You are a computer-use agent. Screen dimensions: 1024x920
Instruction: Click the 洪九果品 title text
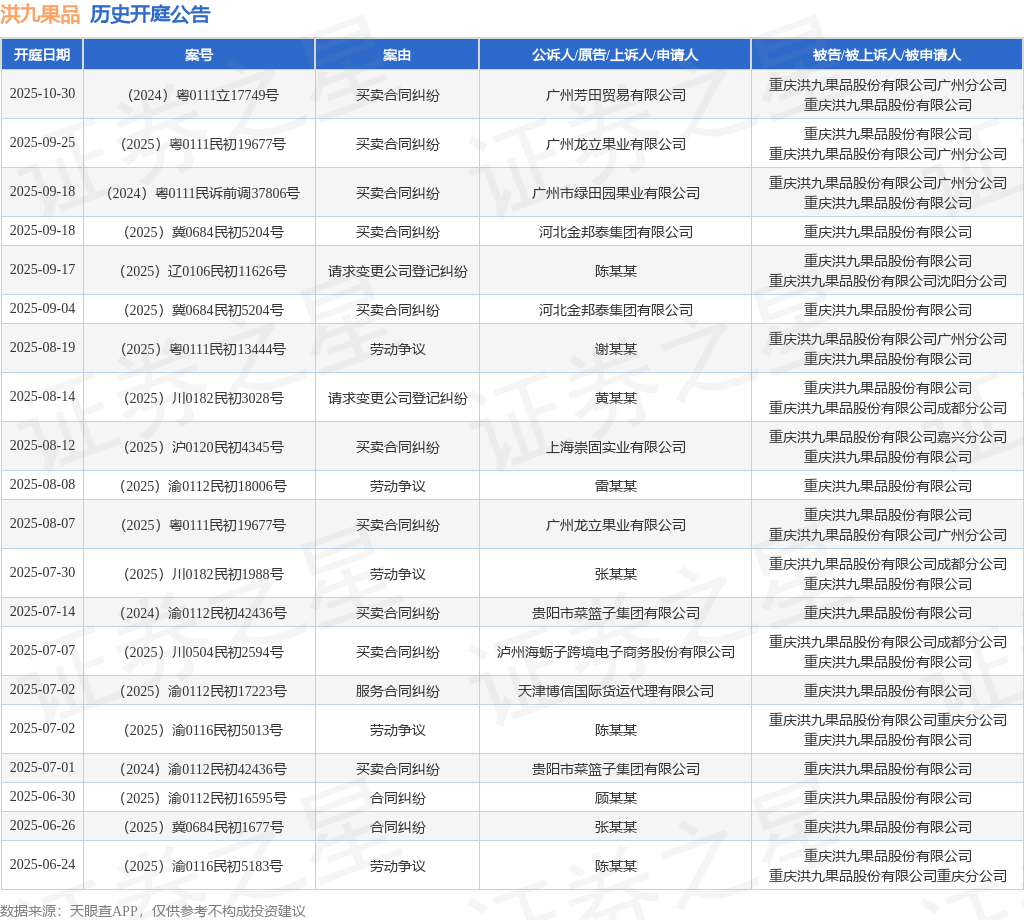(40, 14)
